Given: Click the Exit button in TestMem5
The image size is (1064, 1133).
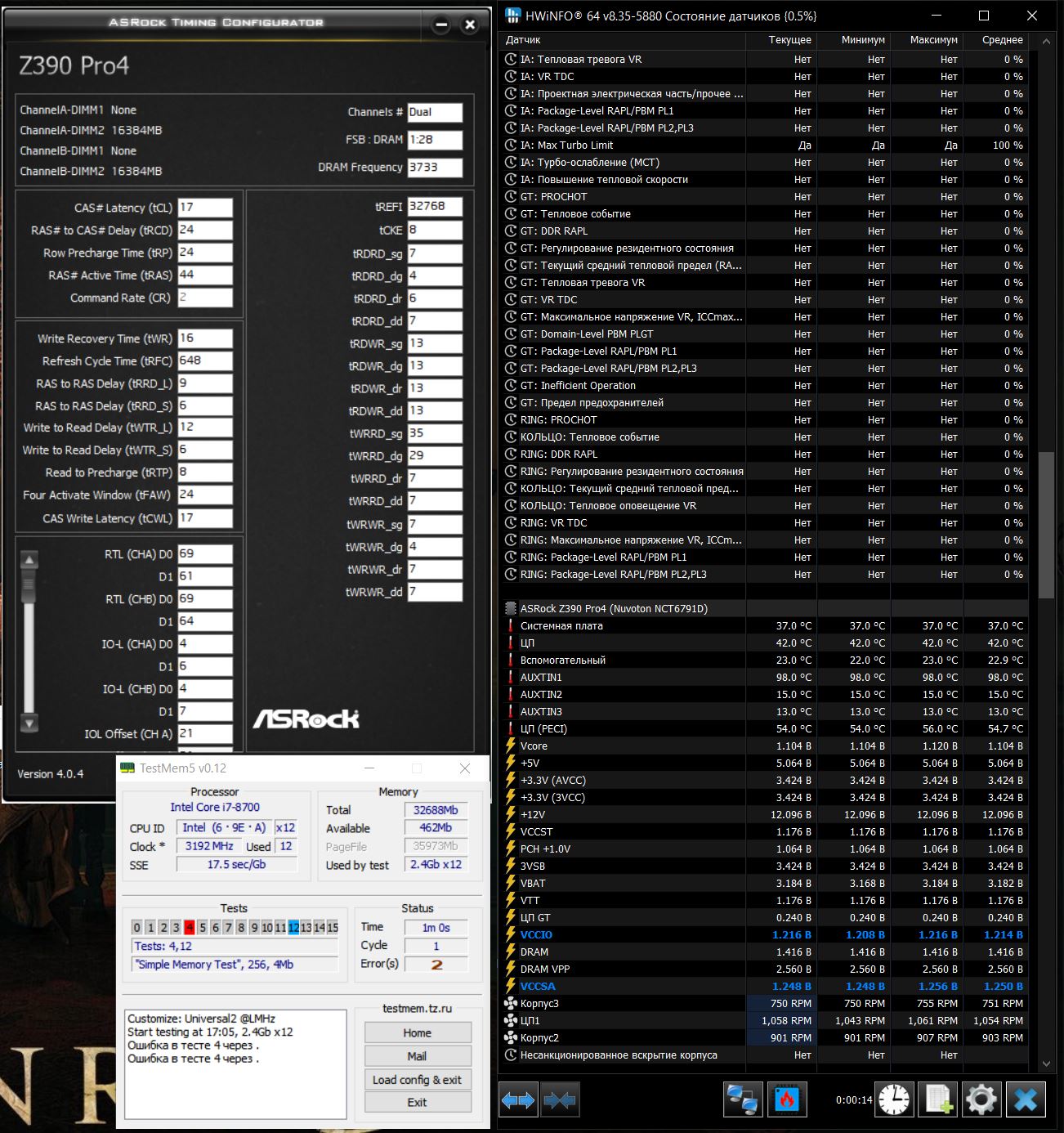Looking at the screenshot, I should 418,1103.
